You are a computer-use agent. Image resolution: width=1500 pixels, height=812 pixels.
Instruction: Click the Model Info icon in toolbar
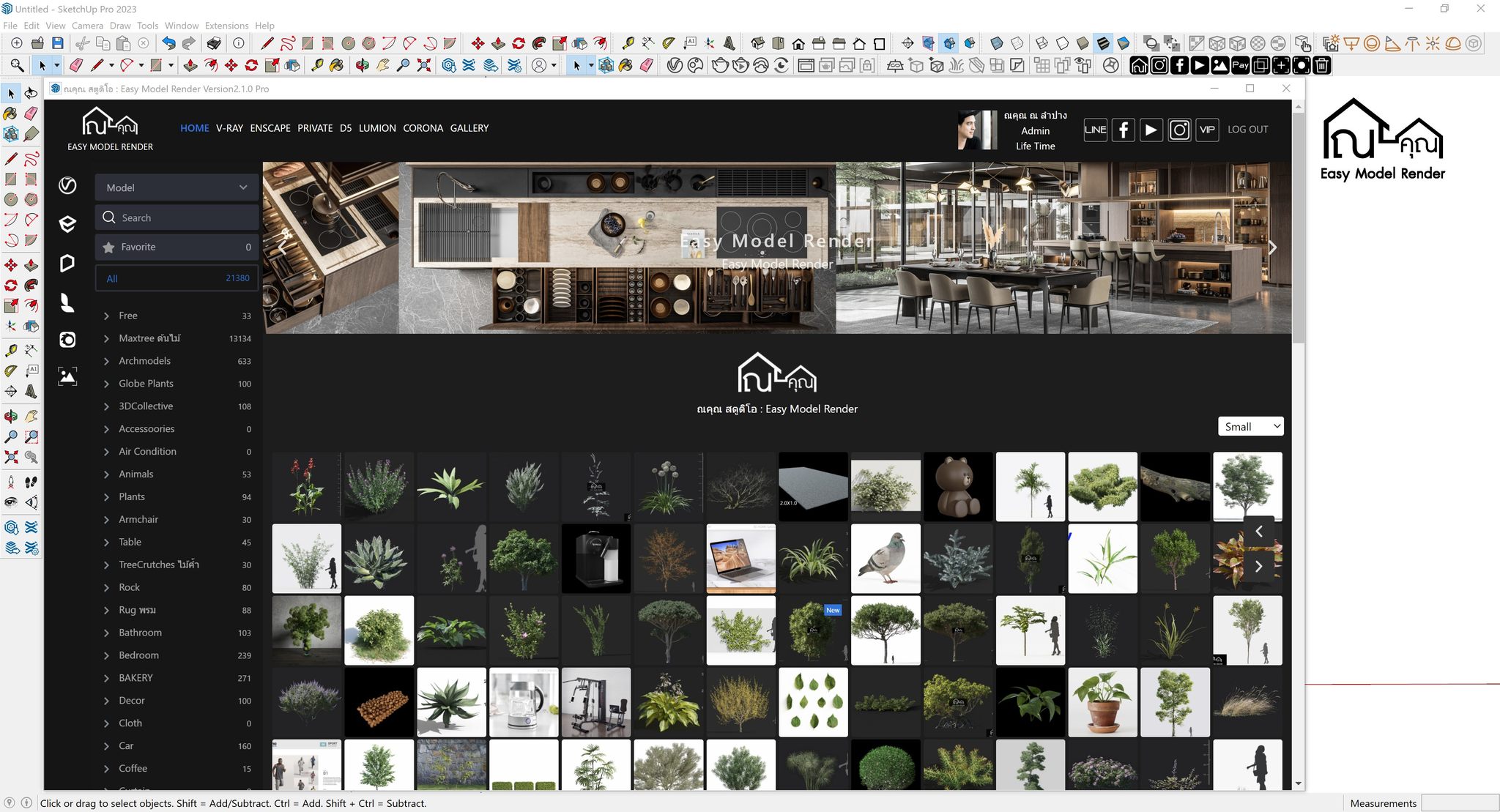(x=239, y=43)
